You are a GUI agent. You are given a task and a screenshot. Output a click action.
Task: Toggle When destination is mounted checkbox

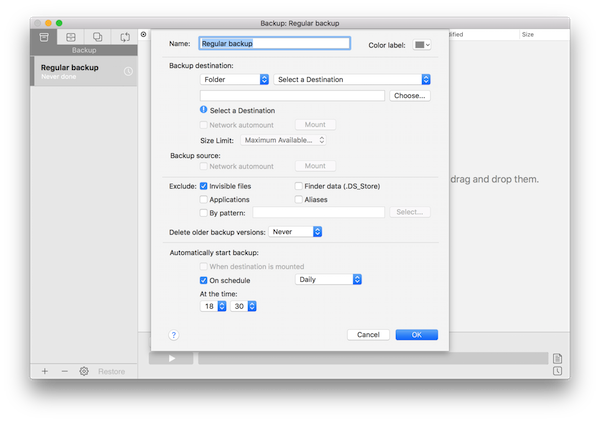(x=204, y=266)
